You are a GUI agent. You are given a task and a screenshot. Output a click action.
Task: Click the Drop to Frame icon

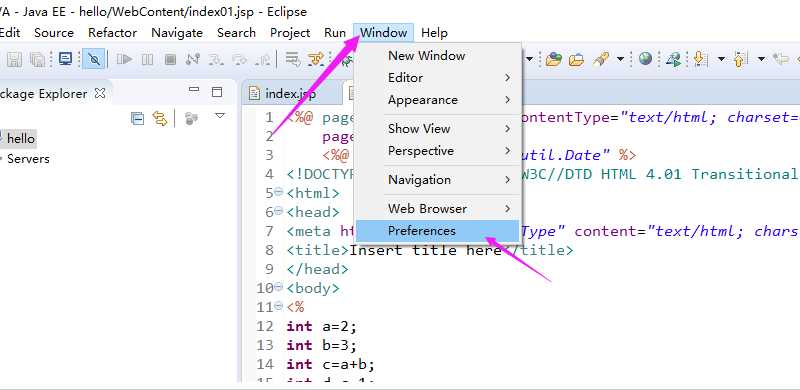click(293, 59)
